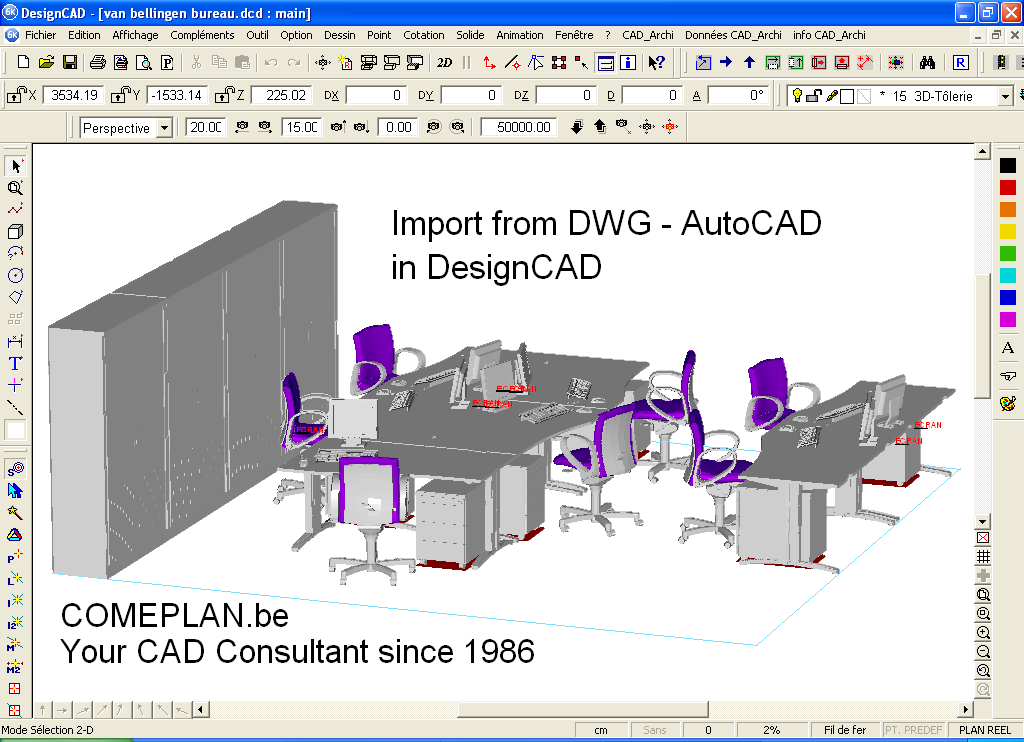
Task: Click the context Help arrow-question icon
Action: pyautogui.click(x=656, y=62)
